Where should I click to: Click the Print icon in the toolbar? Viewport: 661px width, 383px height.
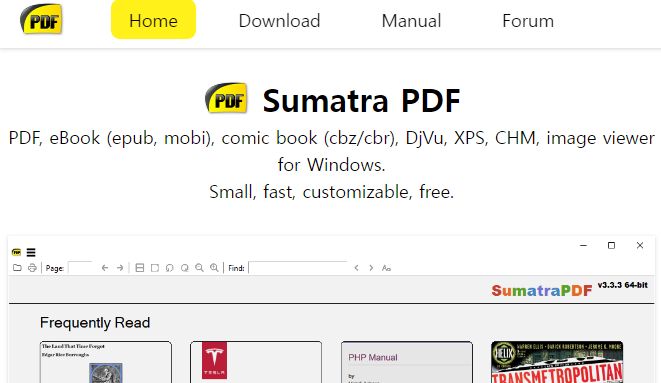32,268
